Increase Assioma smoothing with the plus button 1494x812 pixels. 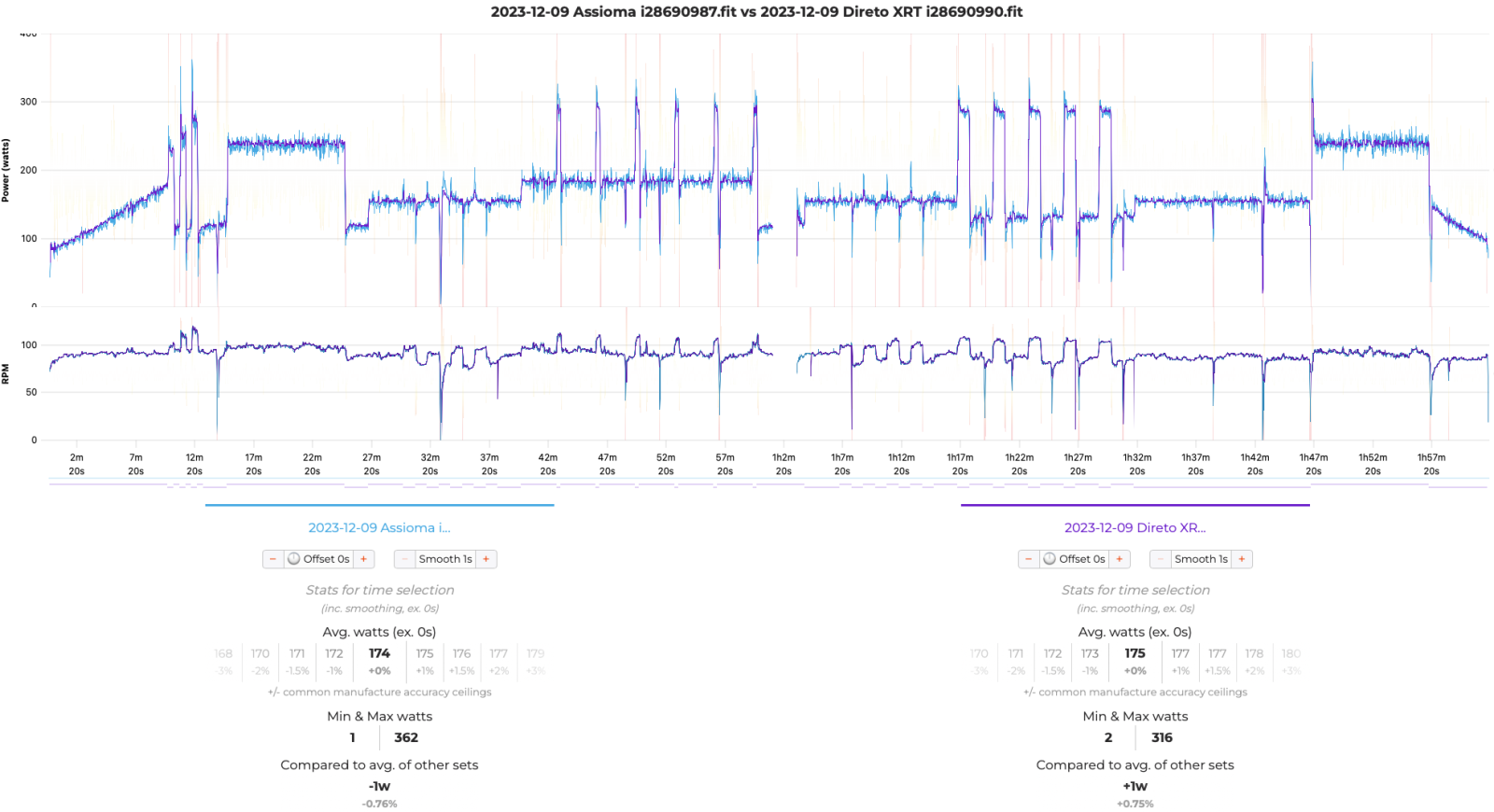pyautogui.click(x=486, y=559)
